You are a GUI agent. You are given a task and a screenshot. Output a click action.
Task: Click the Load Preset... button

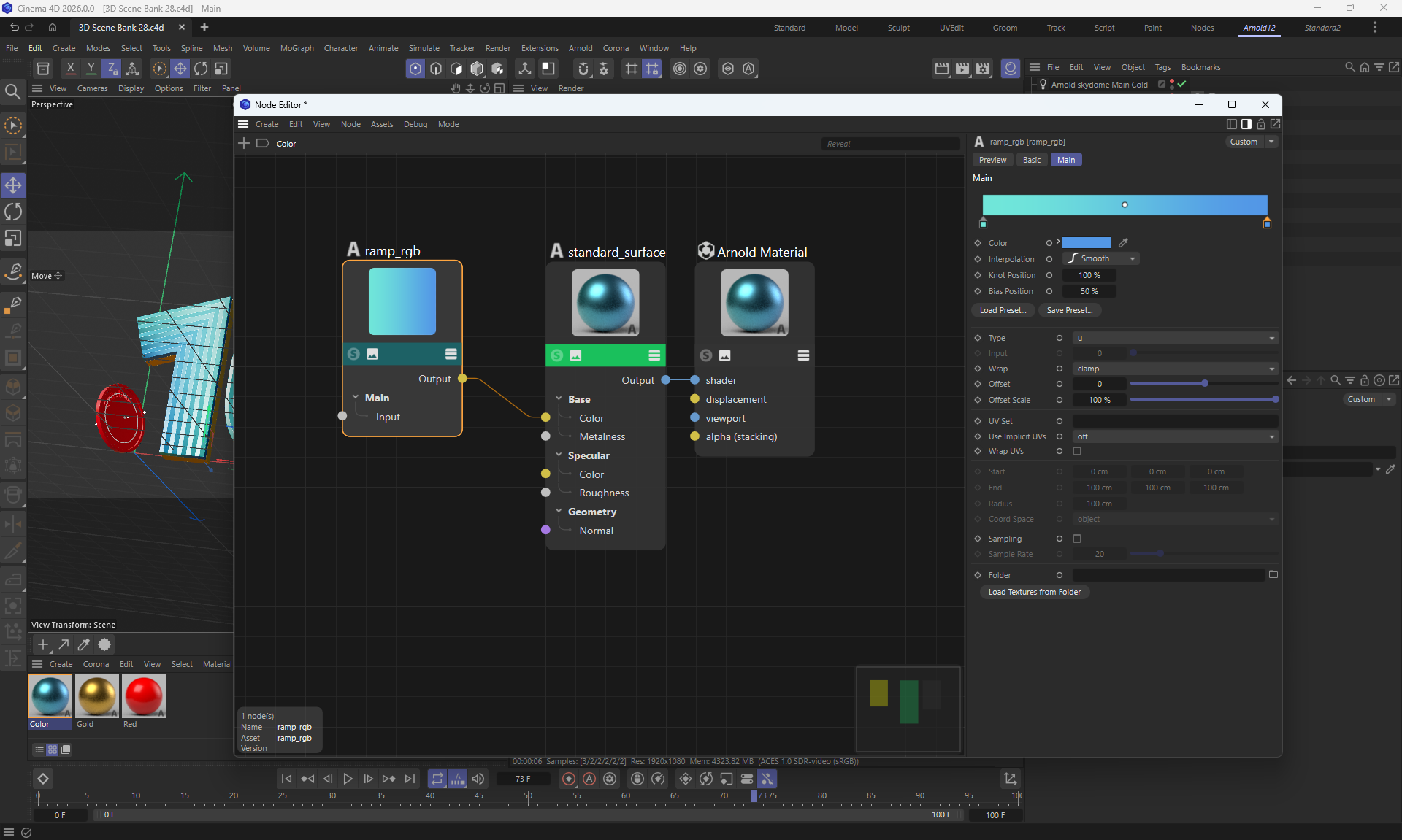click(x=1003, y=310)
